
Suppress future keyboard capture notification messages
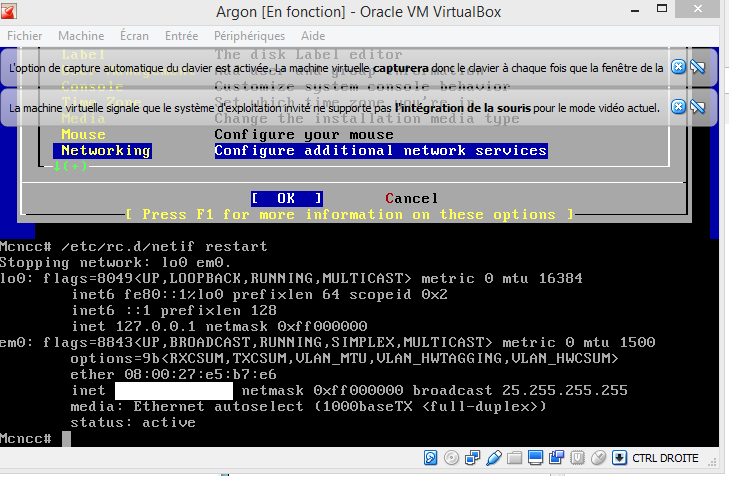pos(698,67)
